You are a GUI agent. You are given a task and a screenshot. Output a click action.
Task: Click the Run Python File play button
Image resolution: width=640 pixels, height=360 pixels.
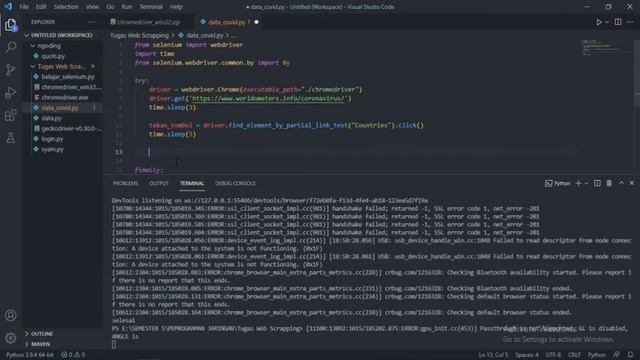(x=598, y=22)
